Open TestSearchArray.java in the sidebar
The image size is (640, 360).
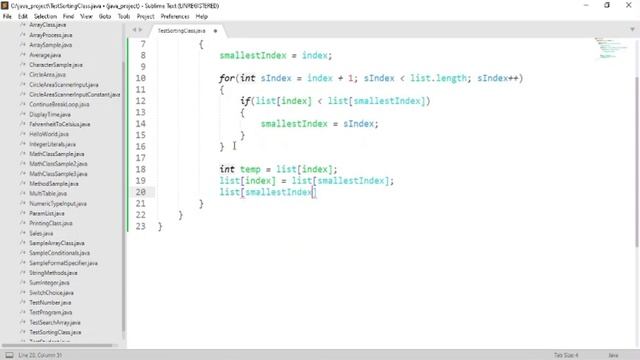(55, 322)
